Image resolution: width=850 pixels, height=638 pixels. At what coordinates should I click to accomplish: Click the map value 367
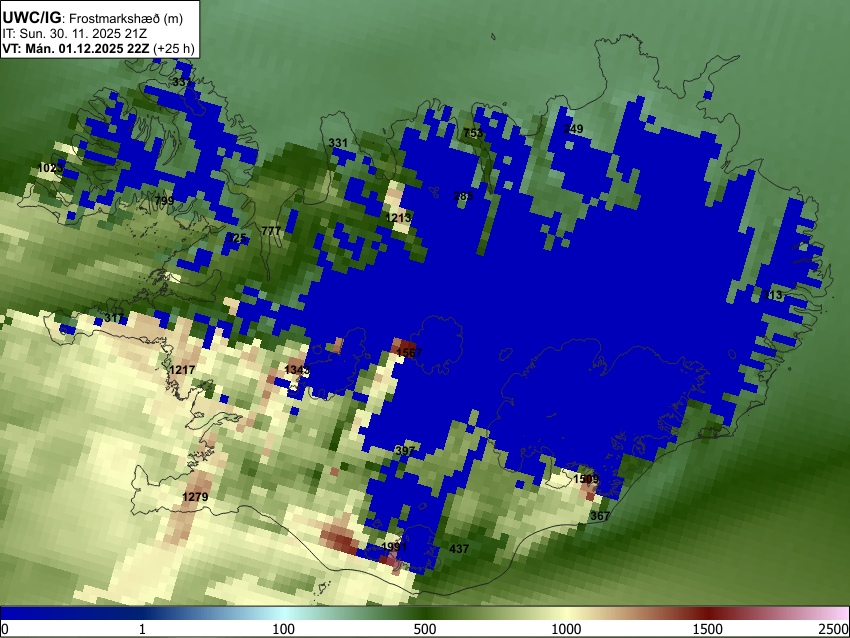click(x=600, y=515)
